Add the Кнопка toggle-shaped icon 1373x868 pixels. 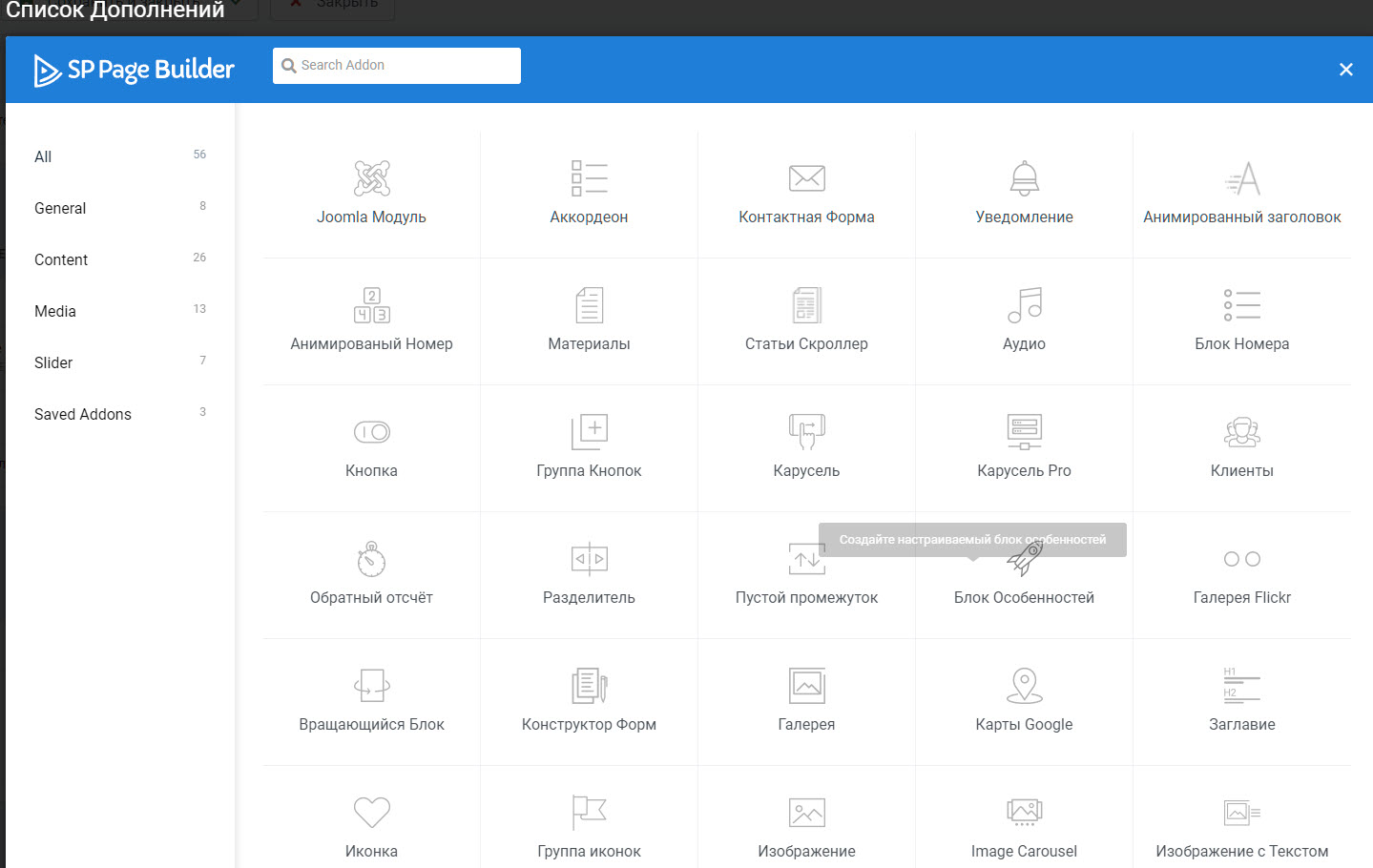[371, 431]
